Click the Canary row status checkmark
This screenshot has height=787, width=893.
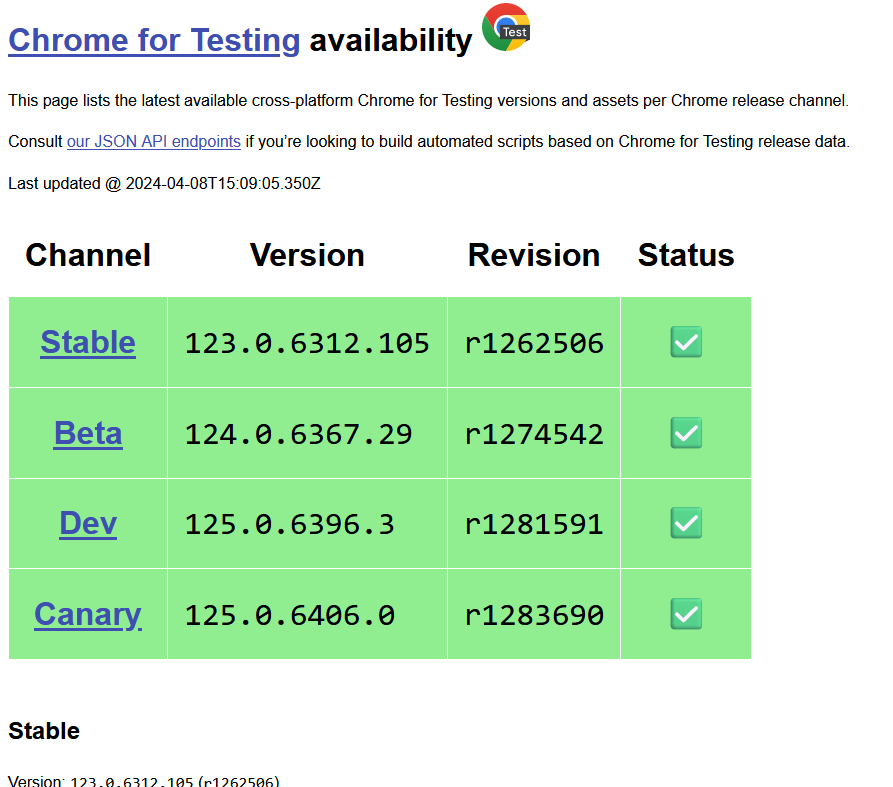click(x=686, y=614)
